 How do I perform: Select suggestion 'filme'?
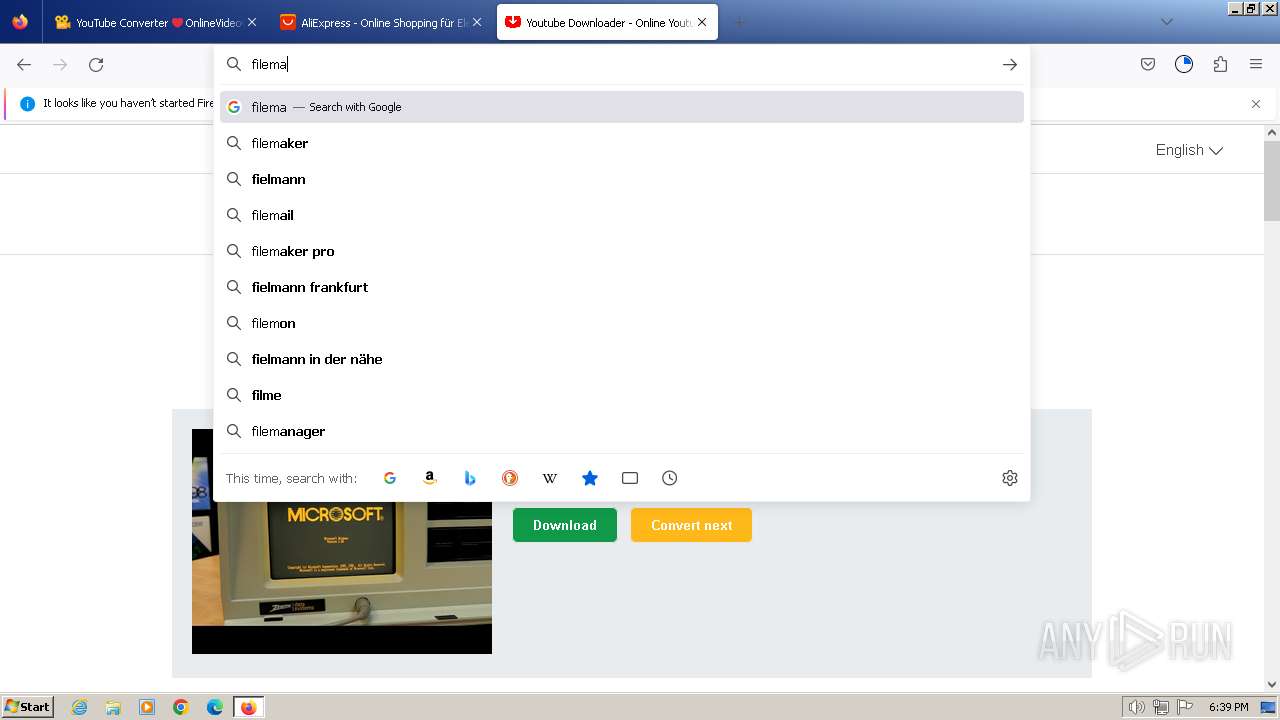click(x=622, y=395)
